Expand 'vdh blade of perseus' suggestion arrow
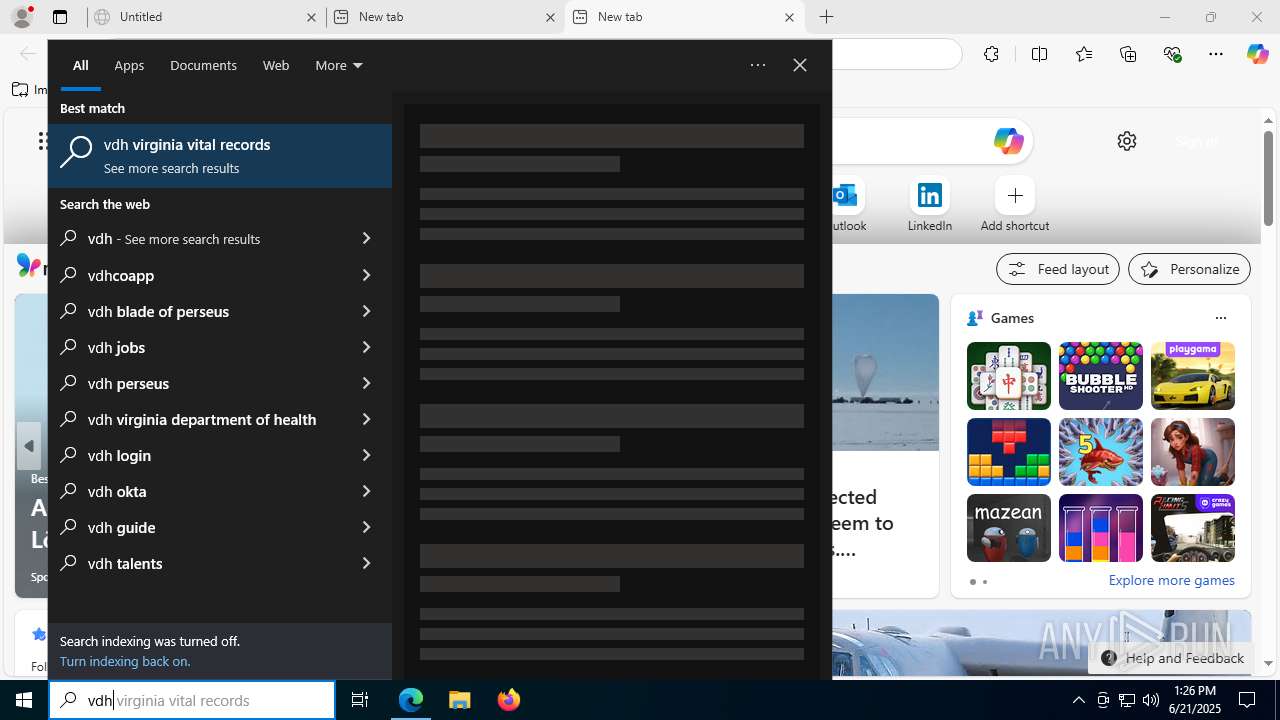This screenshot has width=1280, height=720. pyautogui.click(x=366, y=311)
